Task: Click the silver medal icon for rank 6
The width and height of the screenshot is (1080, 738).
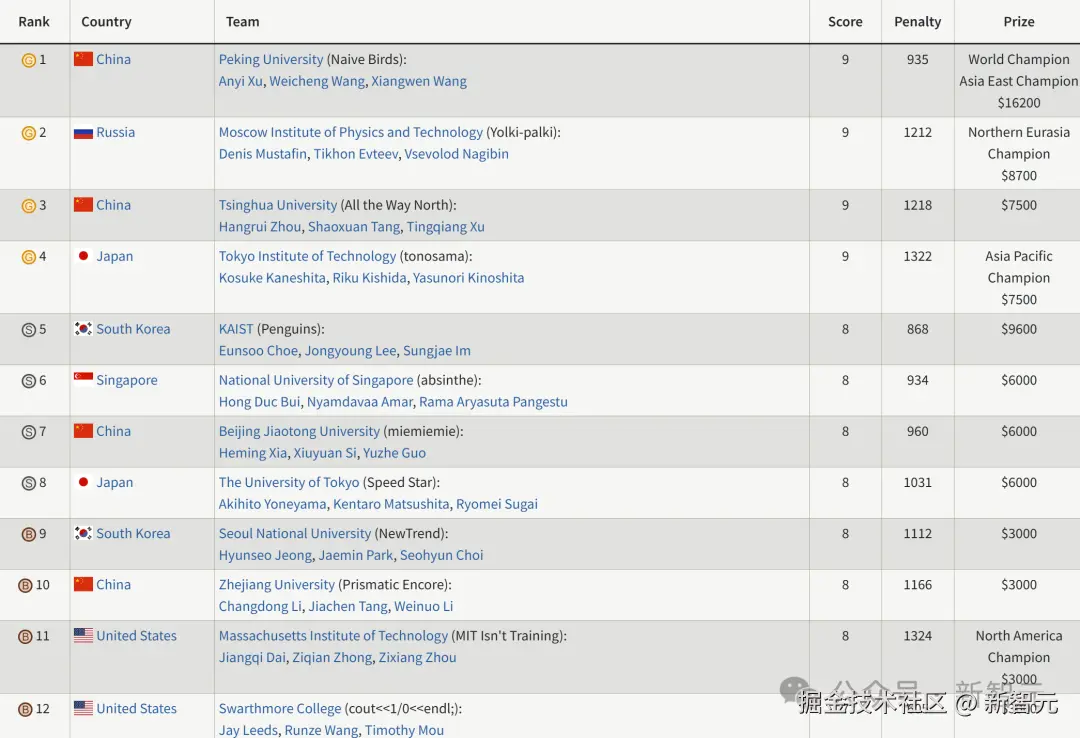Action: coord(28,381)
